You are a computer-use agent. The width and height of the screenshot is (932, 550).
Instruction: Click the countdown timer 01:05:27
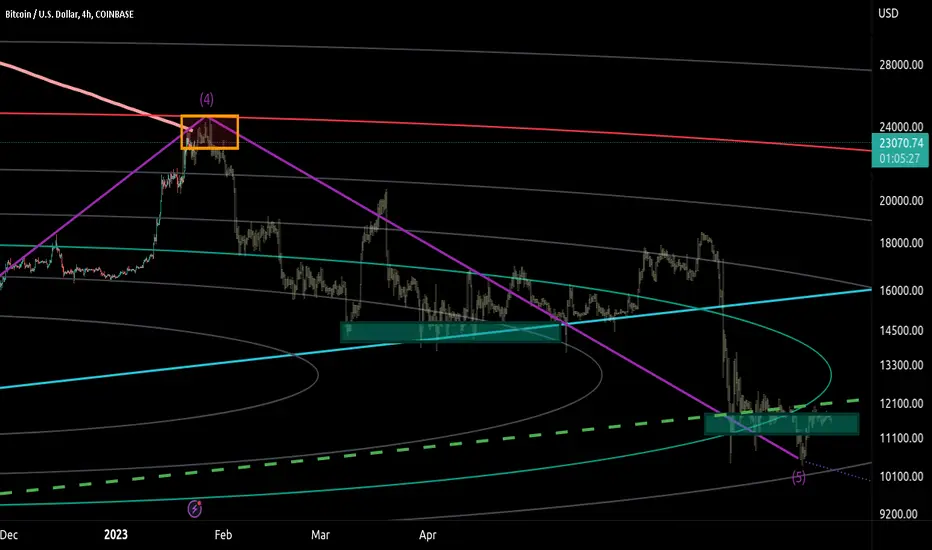pyautogui.click(x=900, y=159)
